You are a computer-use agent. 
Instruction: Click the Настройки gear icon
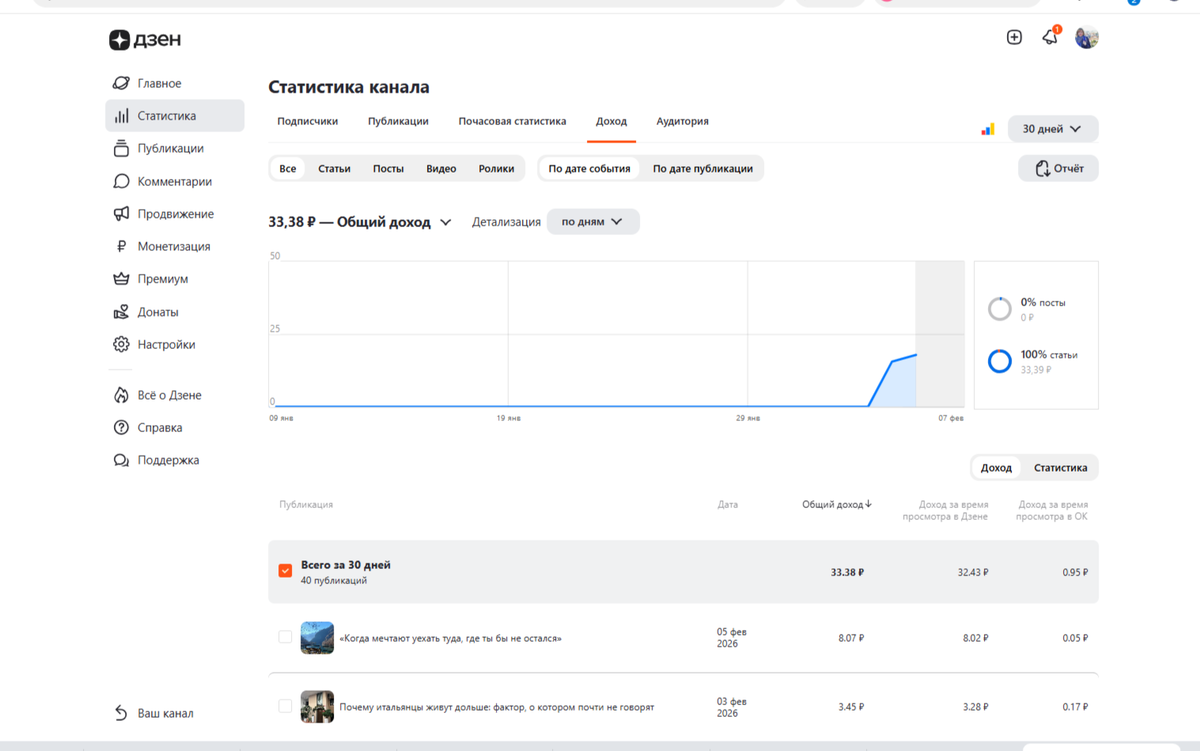tap(121, 344)
